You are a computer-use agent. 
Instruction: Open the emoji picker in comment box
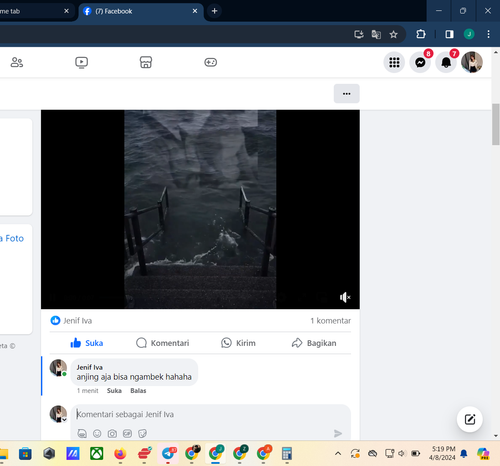click(97, 433)
